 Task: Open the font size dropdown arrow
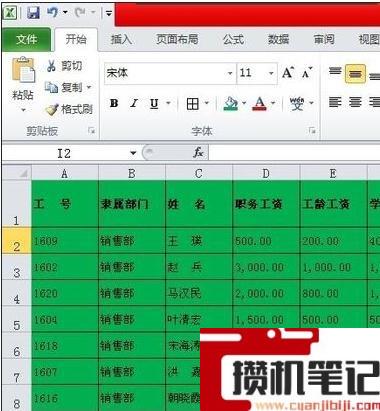coord(271,73)
